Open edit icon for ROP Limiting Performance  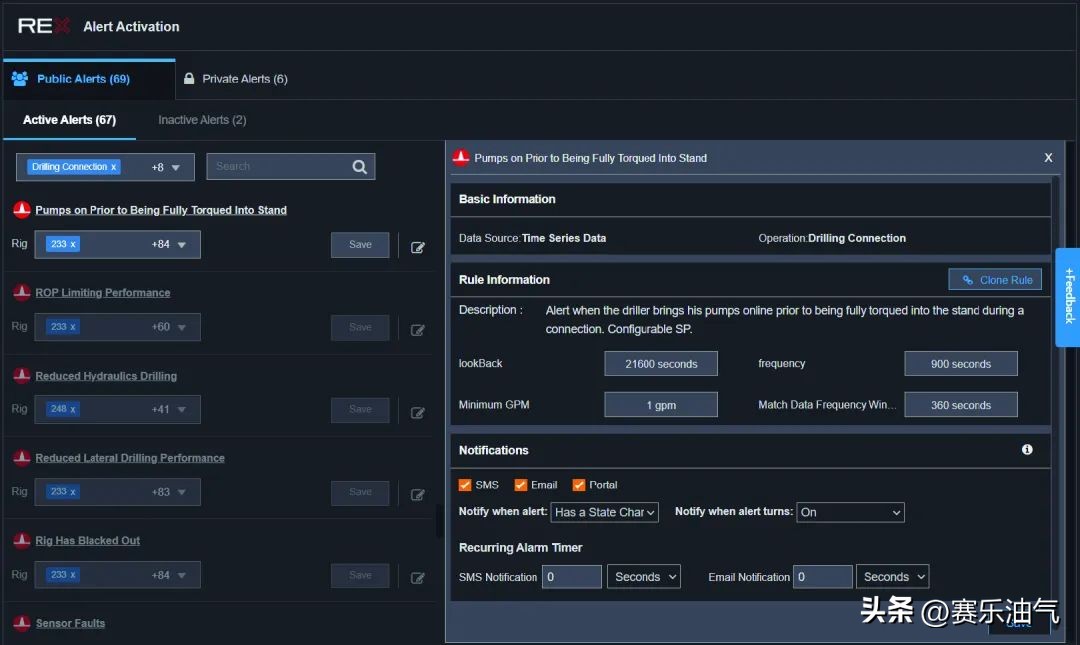(x=418, y=329)
